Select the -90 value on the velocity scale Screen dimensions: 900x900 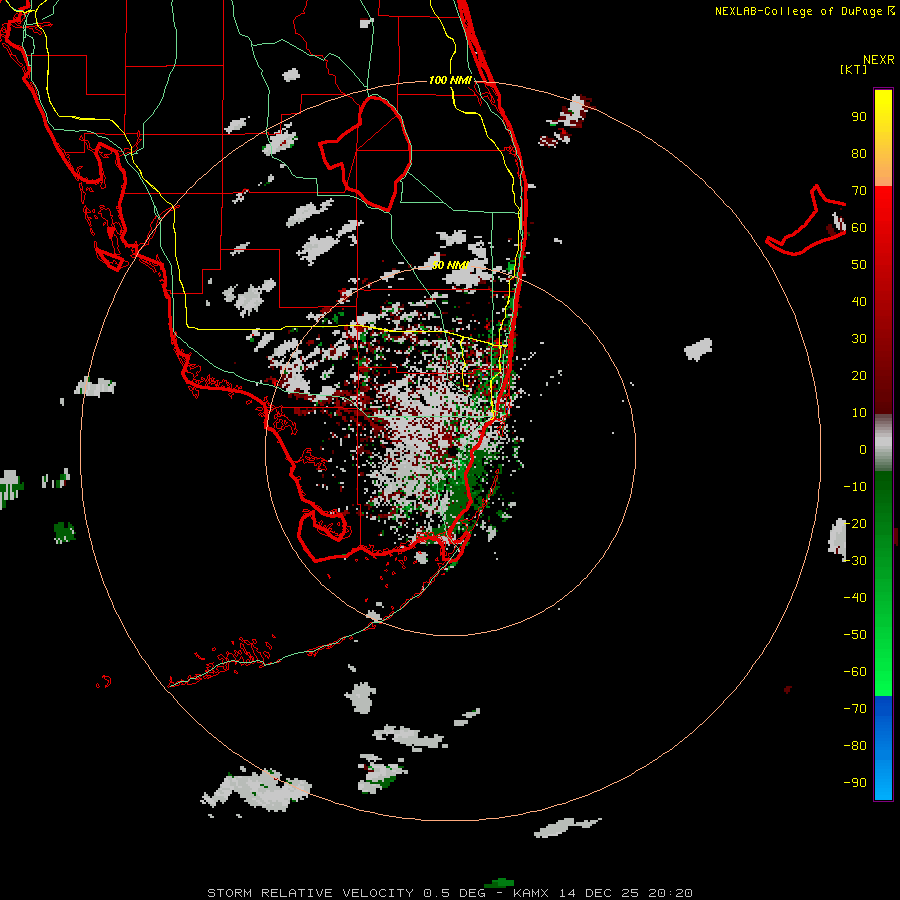click(x=855, y=783)
